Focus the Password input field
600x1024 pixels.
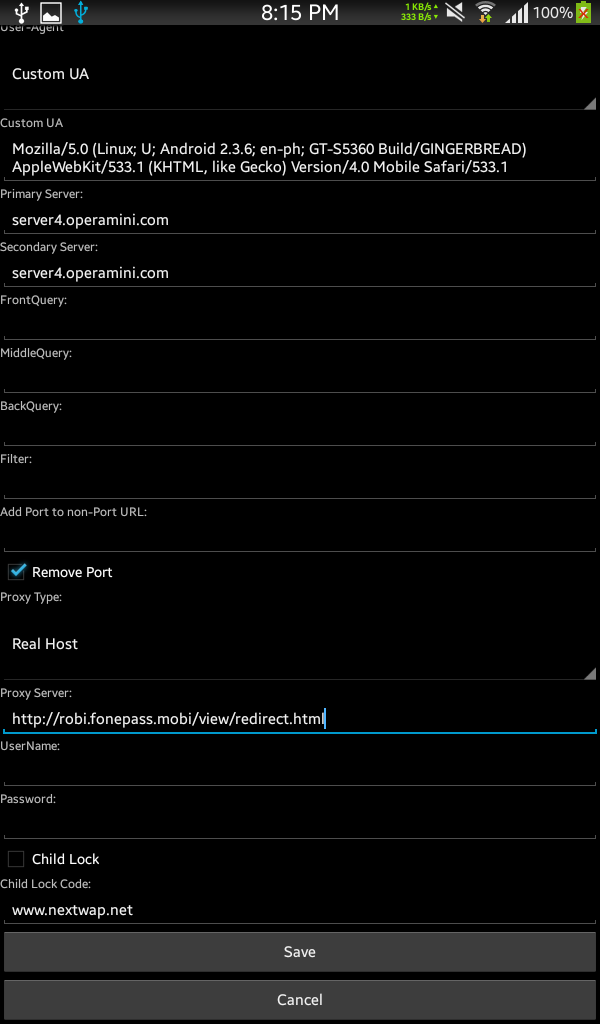300,824
